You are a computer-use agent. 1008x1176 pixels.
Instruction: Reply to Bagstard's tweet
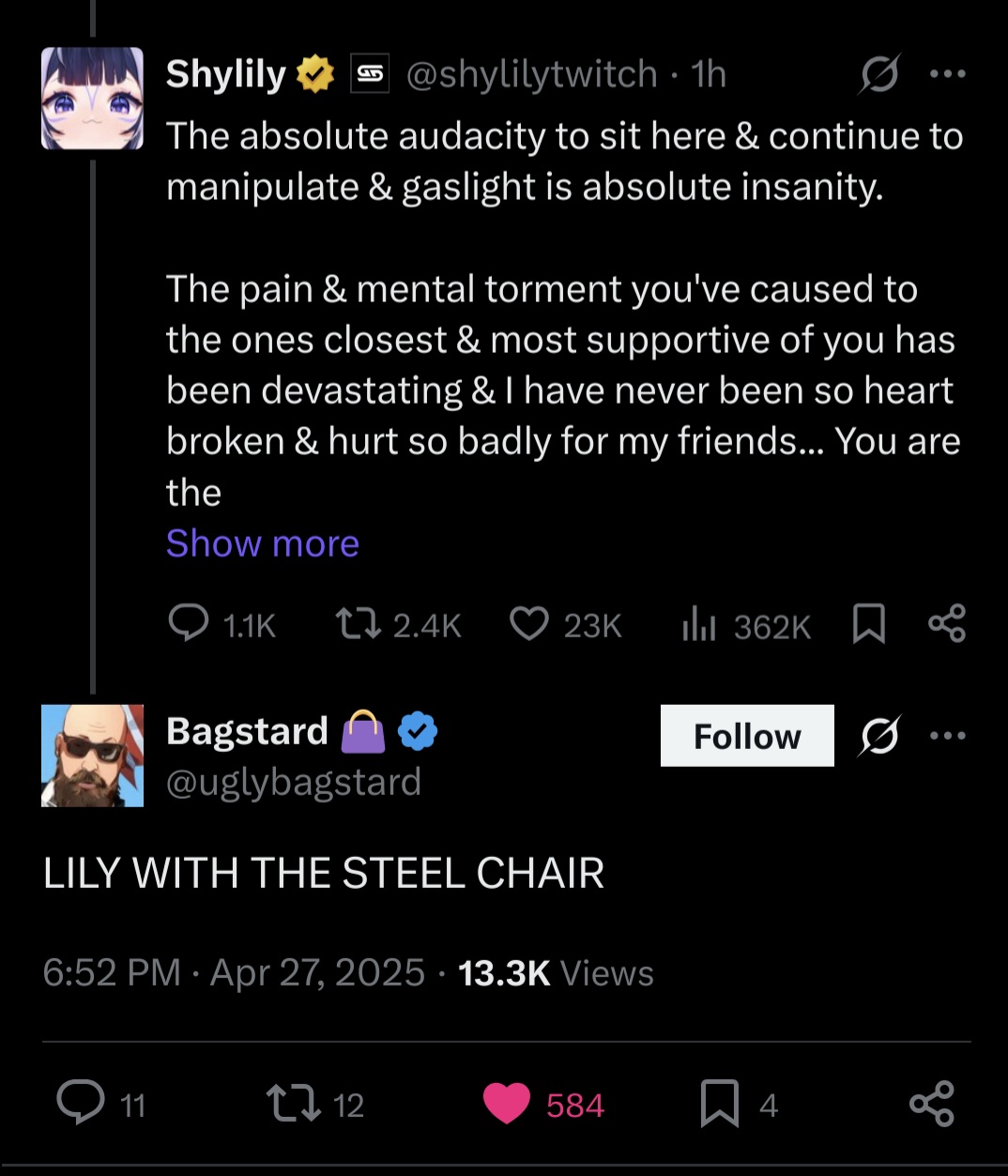pos(81,1103)
